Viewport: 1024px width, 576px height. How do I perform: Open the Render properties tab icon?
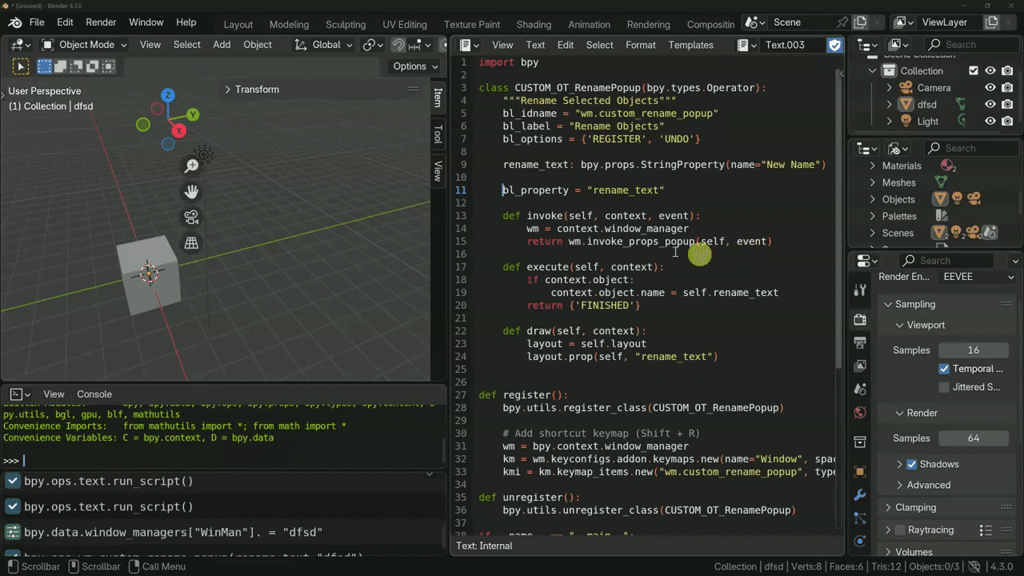tap(860, 319)
